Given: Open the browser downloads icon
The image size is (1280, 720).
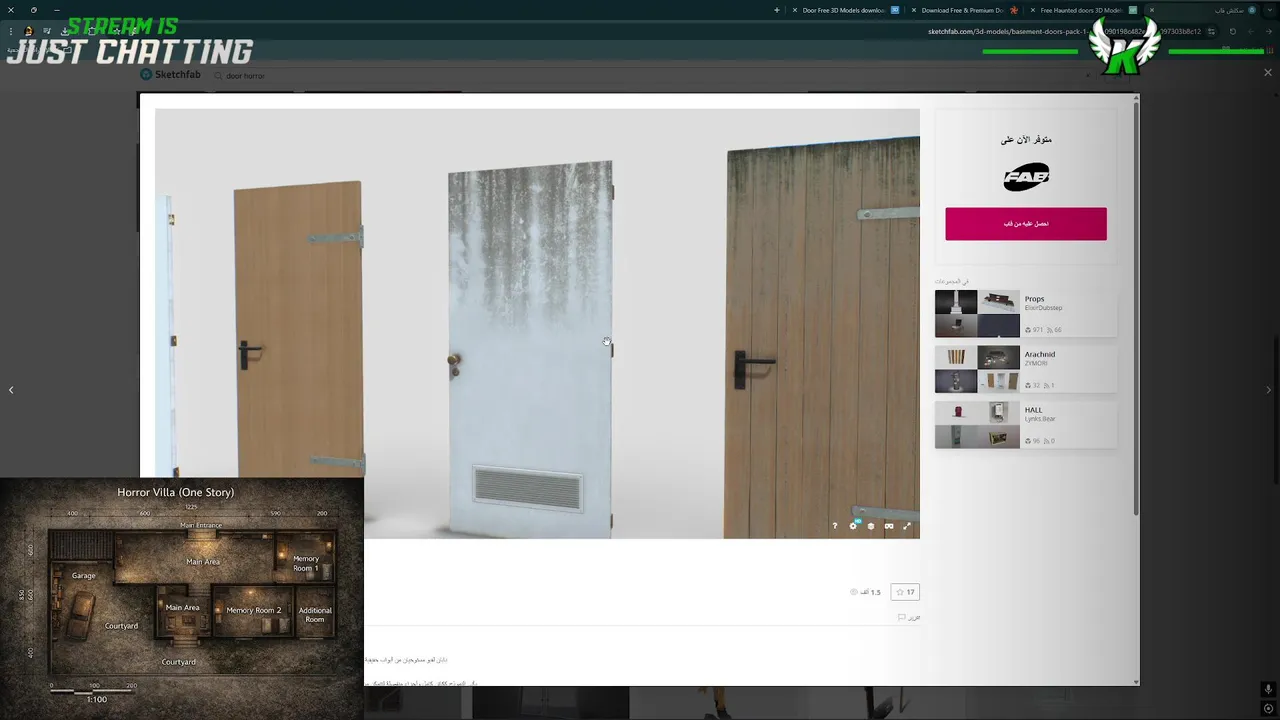Looking at the screenshot, I should [x=65, y=31].
